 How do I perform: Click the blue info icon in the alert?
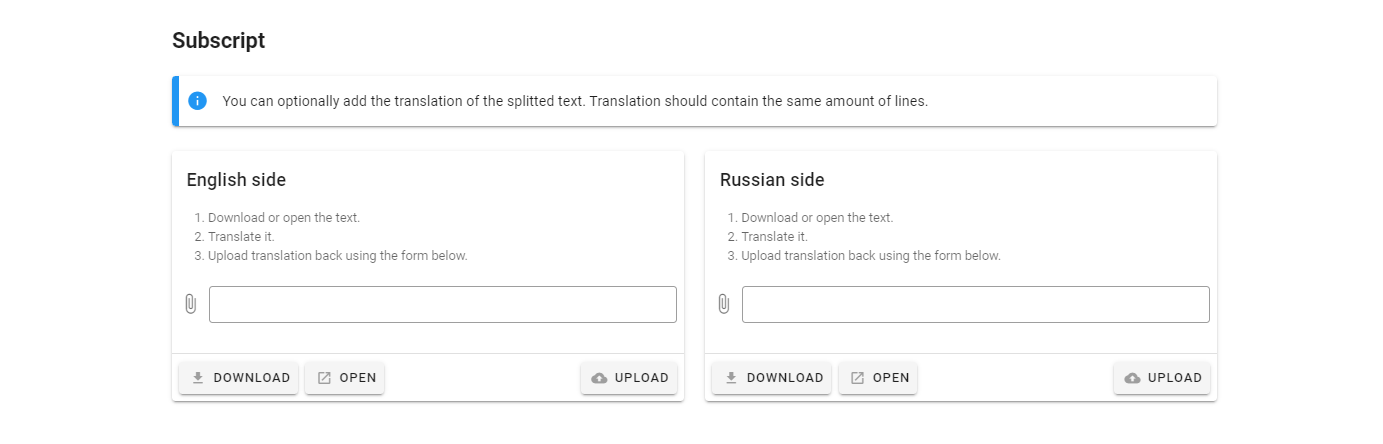click(x=197, y=101)
